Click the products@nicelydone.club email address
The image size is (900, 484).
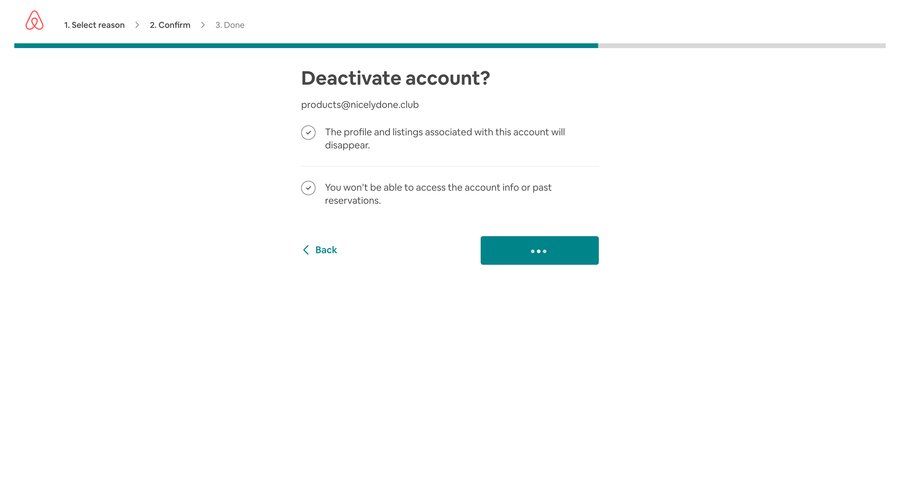pyautogui.click(x=360, y=105)
